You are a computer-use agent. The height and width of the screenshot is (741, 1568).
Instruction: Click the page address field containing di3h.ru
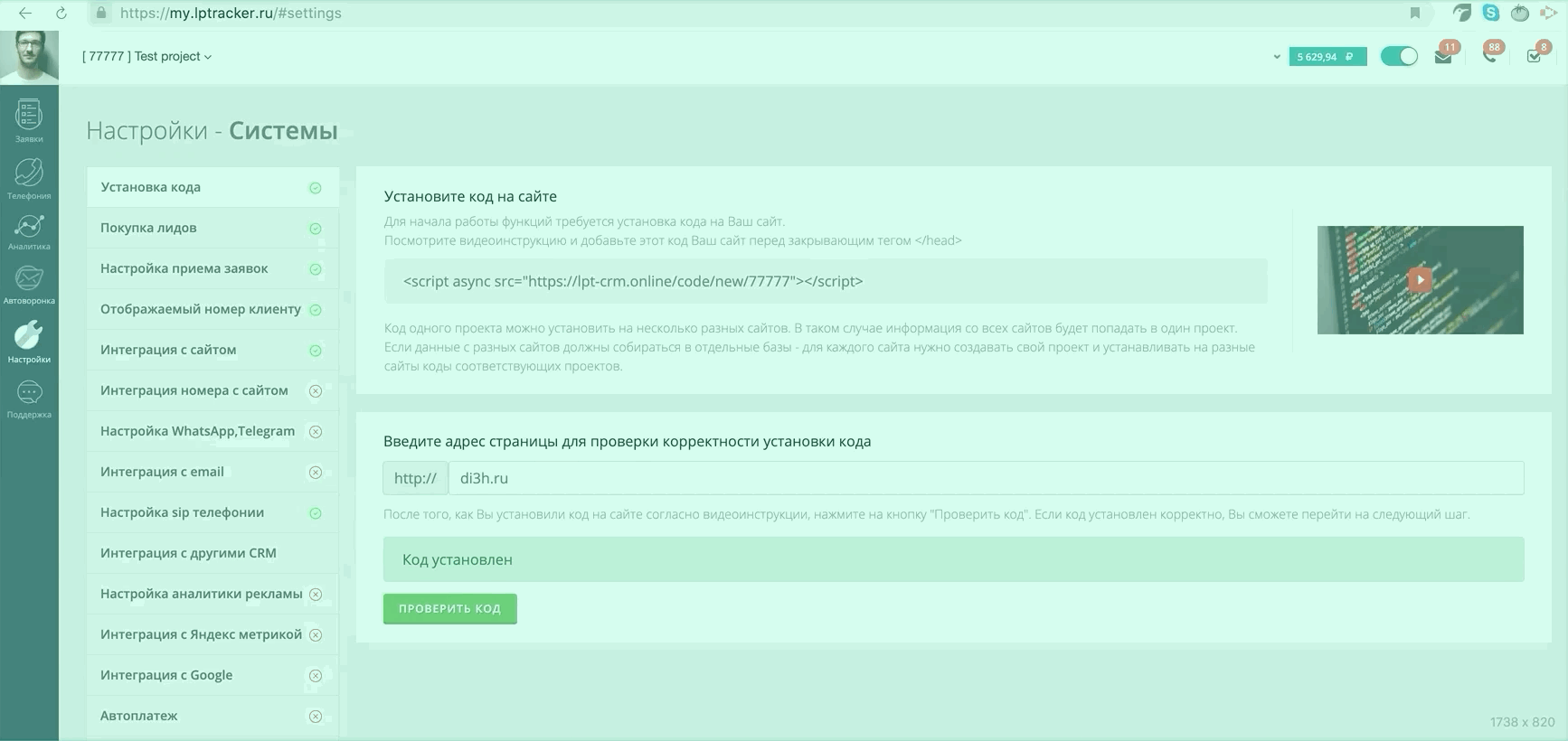[986, 478]
